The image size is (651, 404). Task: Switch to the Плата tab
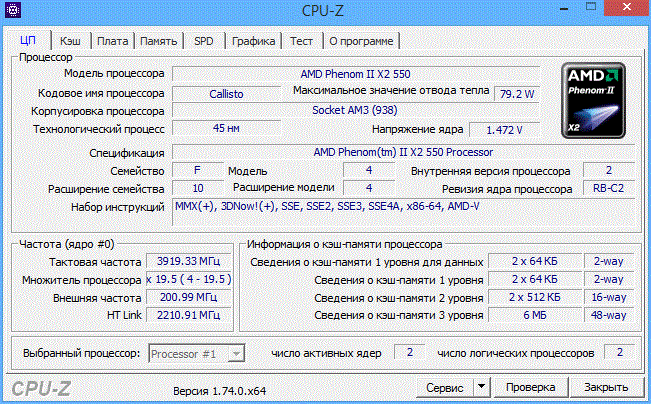pyautogui.click(x=113, y=41)
